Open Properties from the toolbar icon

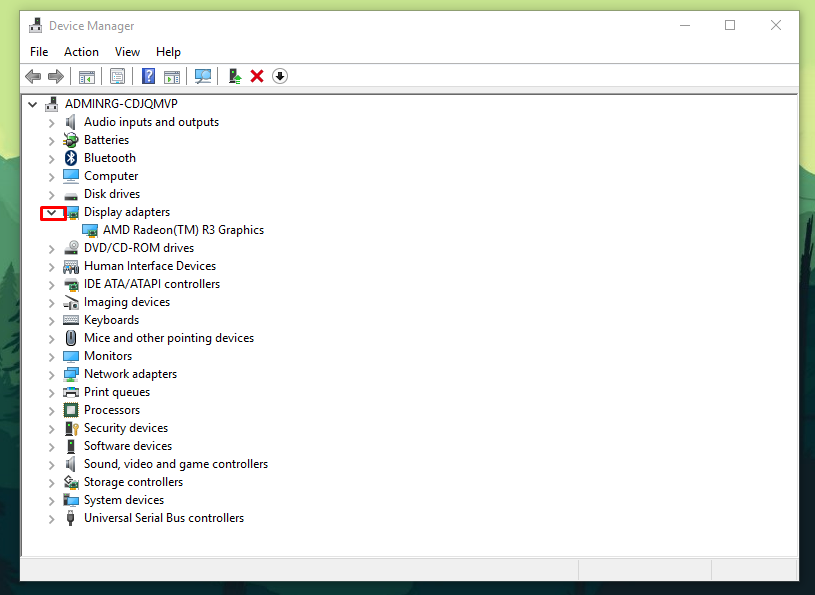(117, 76)
